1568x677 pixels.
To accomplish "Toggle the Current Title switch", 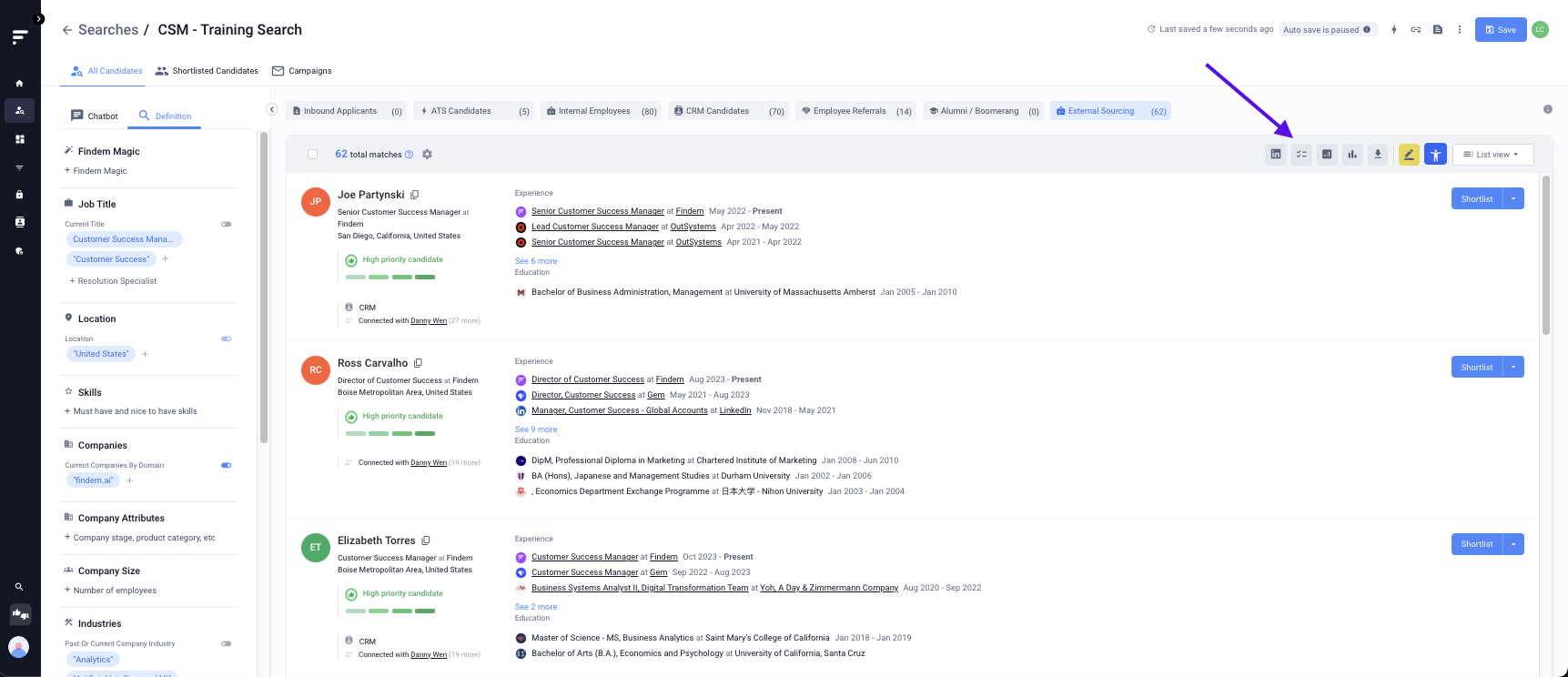I will 227,224.
